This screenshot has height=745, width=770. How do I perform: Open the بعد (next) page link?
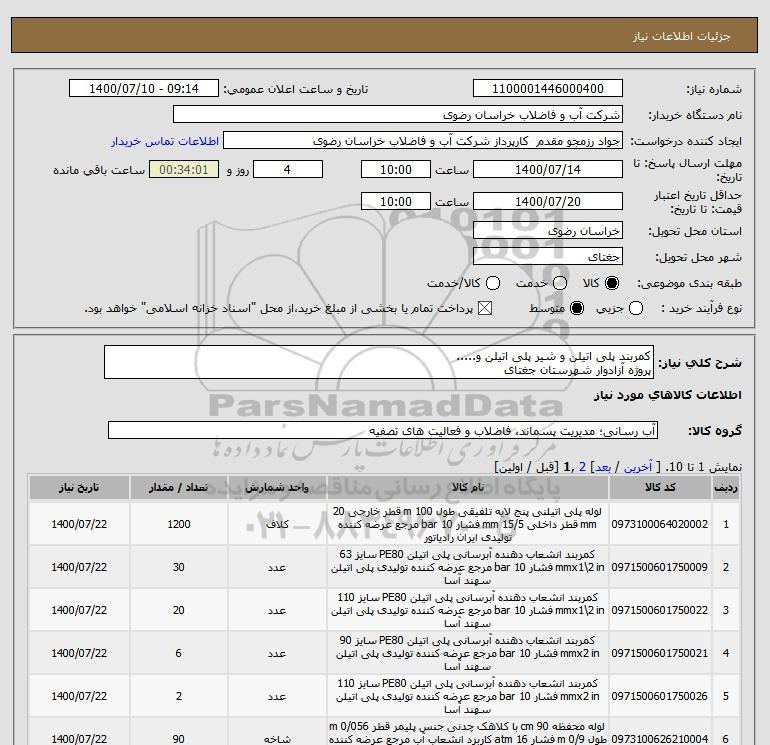click(x=603, y=467)
